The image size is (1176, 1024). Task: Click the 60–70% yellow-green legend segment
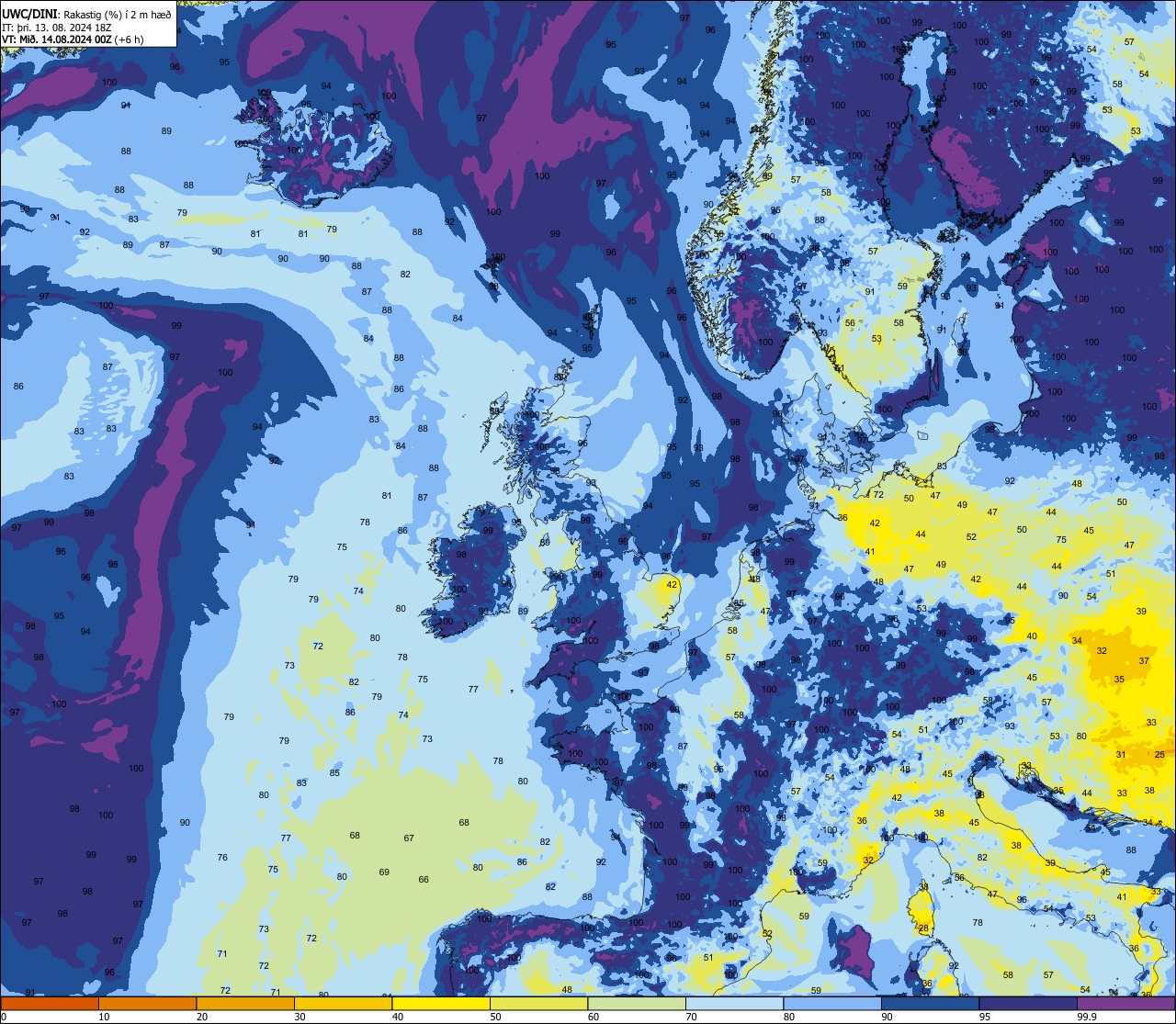point(637,1003)
